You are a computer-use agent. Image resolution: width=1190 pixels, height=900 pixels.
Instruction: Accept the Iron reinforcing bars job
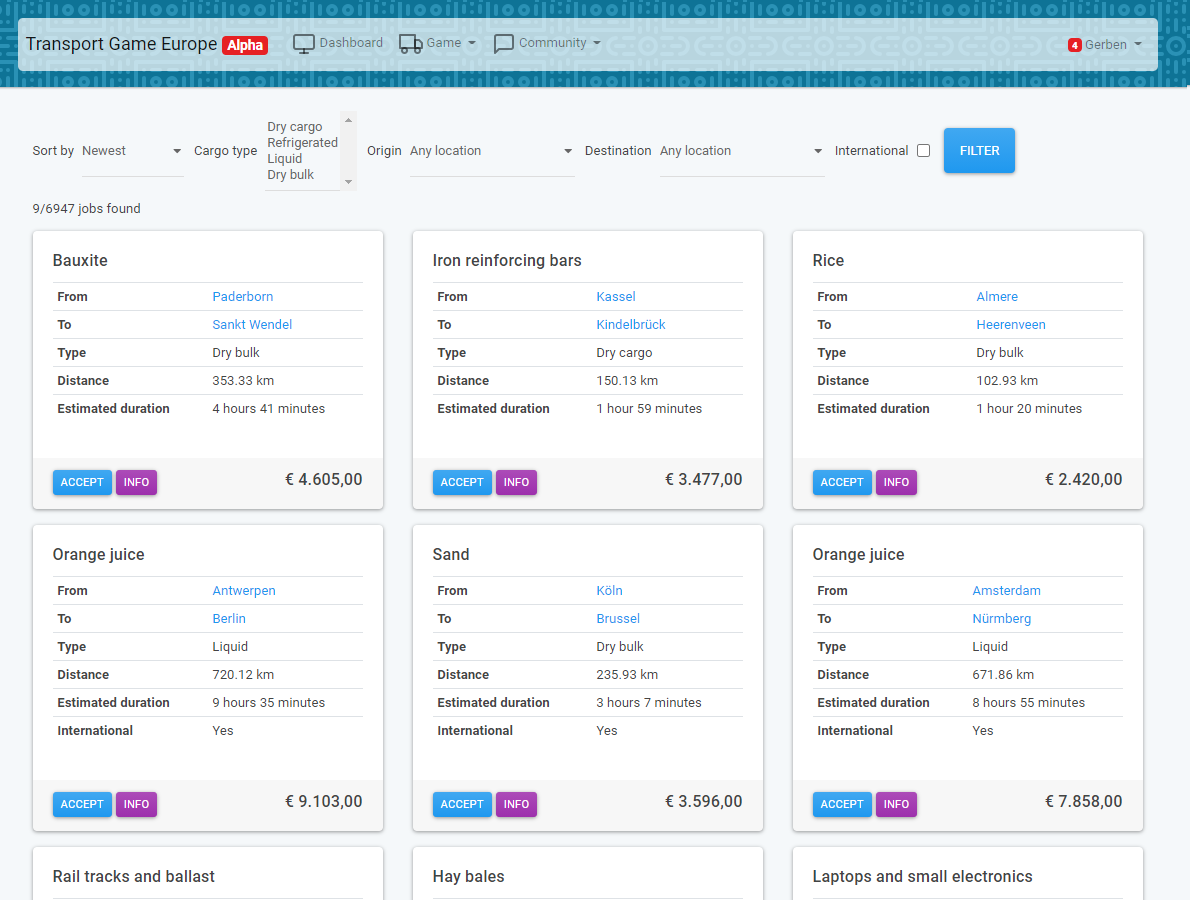coord(462,482)
